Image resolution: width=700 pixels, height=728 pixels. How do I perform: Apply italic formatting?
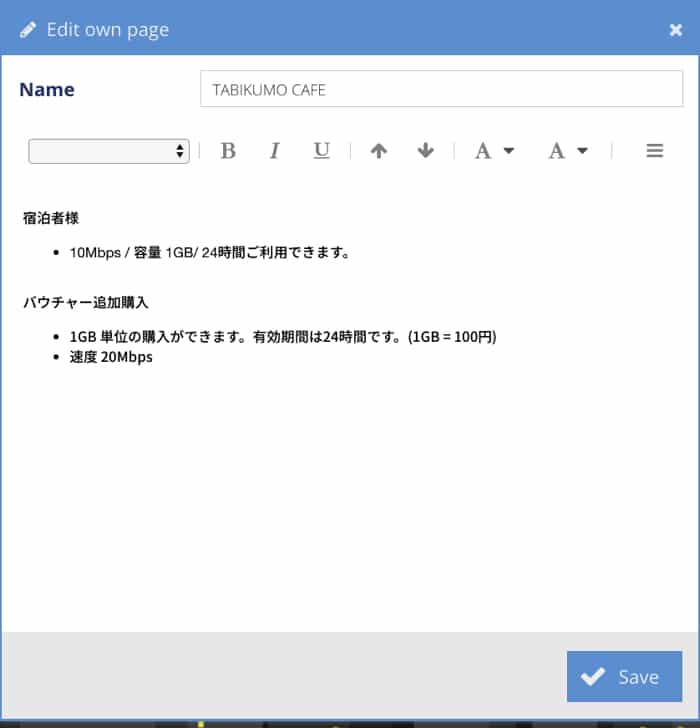click(274, 150)
